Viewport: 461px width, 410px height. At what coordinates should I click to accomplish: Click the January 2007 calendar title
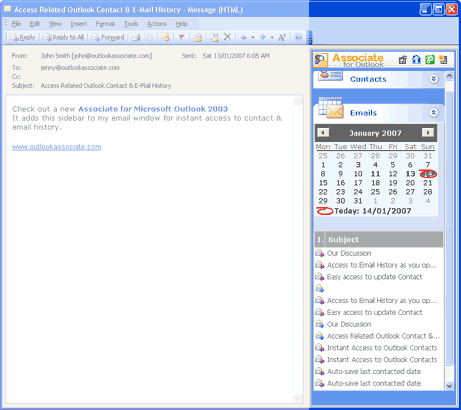[375, 133]
